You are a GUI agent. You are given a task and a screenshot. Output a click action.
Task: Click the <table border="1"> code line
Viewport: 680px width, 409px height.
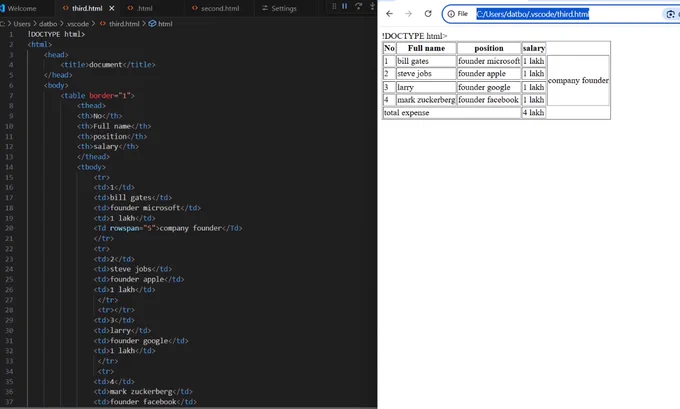[x=98, y=95]
